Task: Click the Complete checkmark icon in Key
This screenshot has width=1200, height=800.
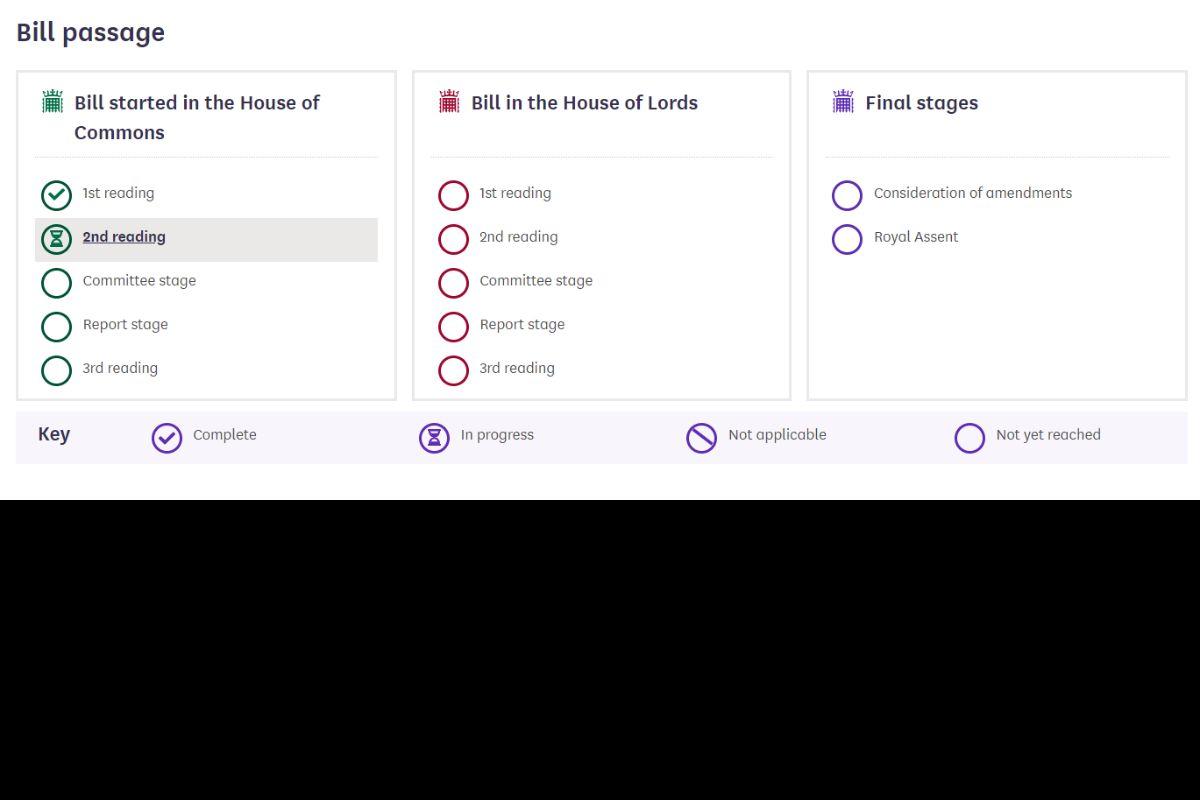Action: pos(167,438)
